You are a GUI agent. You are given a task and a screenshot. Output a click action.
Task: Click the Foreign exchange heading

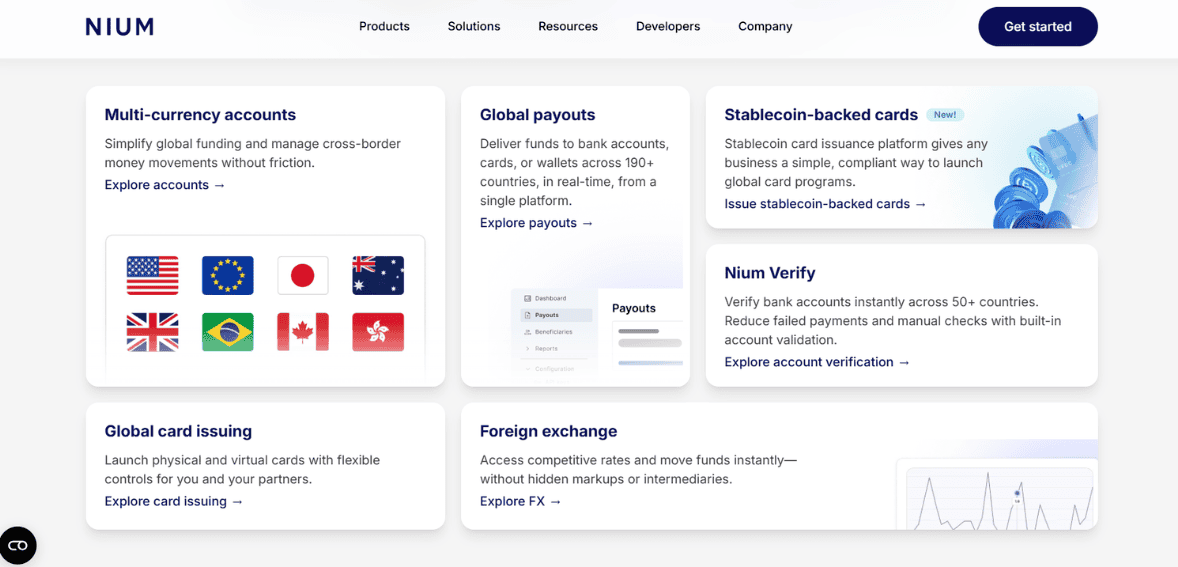coord(548,431)
